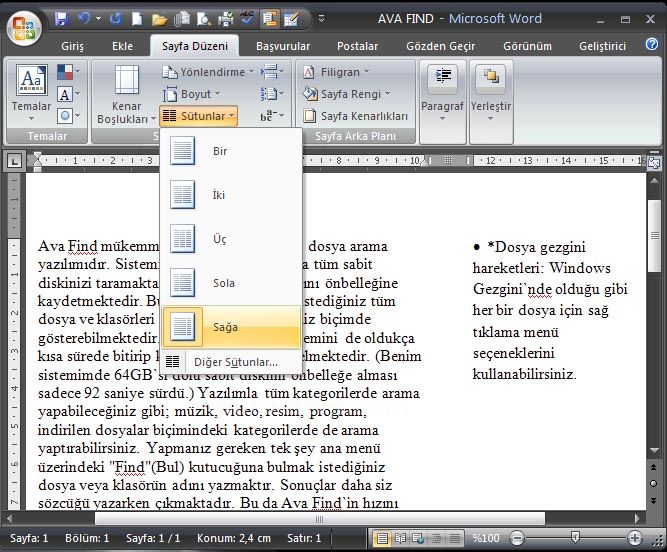Open a file with the folder icon
This screenshot has width=667, height=552.
(159, 19)
